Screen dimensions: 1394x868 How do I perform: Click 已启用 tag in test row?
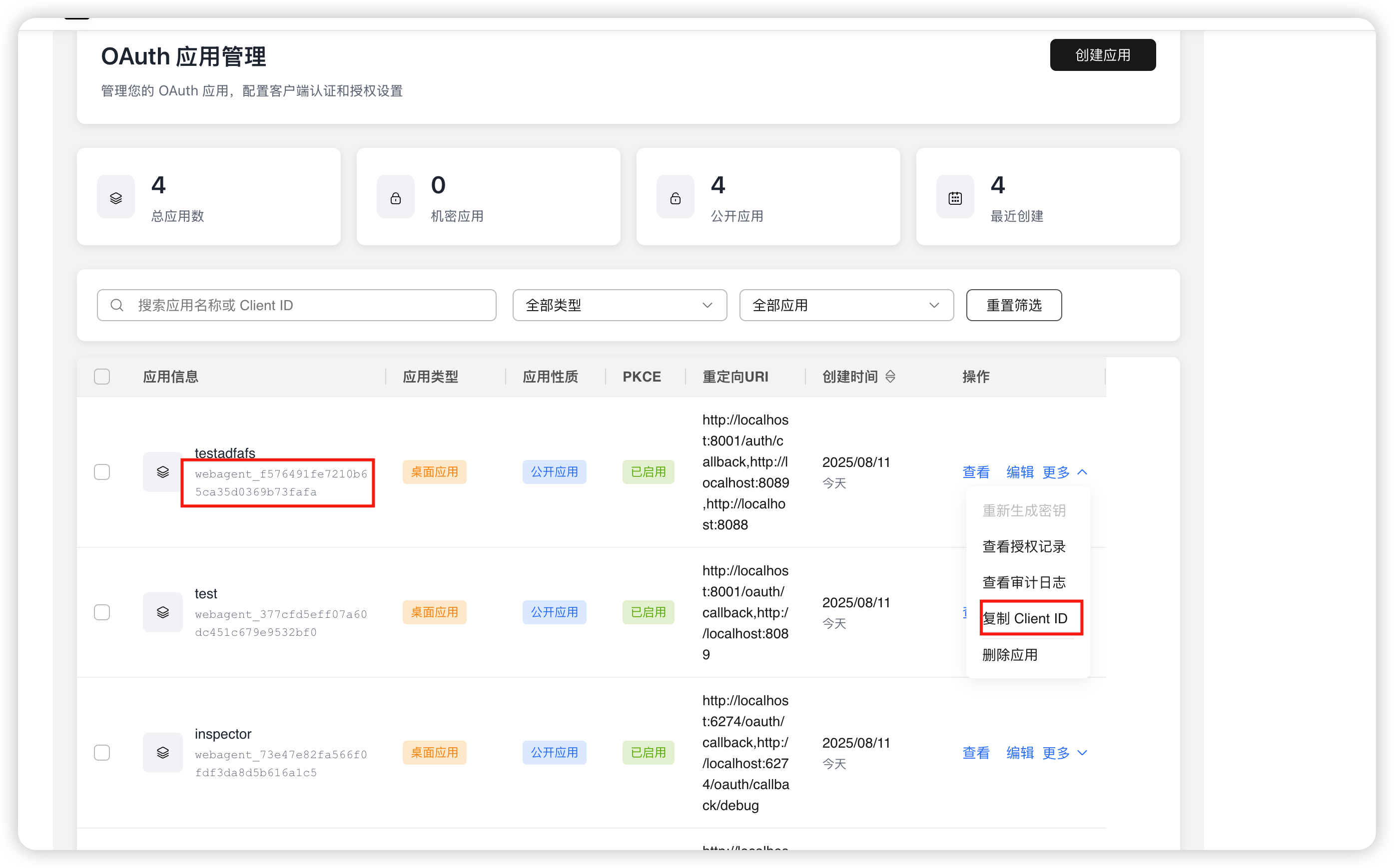pos(648,612)
